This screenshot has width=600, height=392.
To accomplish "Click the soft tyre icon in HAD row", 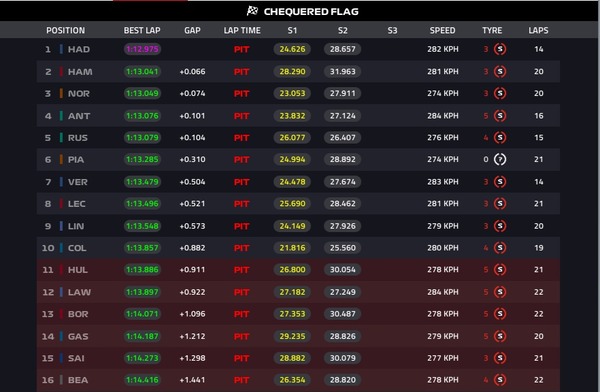I will coord(500,49).
